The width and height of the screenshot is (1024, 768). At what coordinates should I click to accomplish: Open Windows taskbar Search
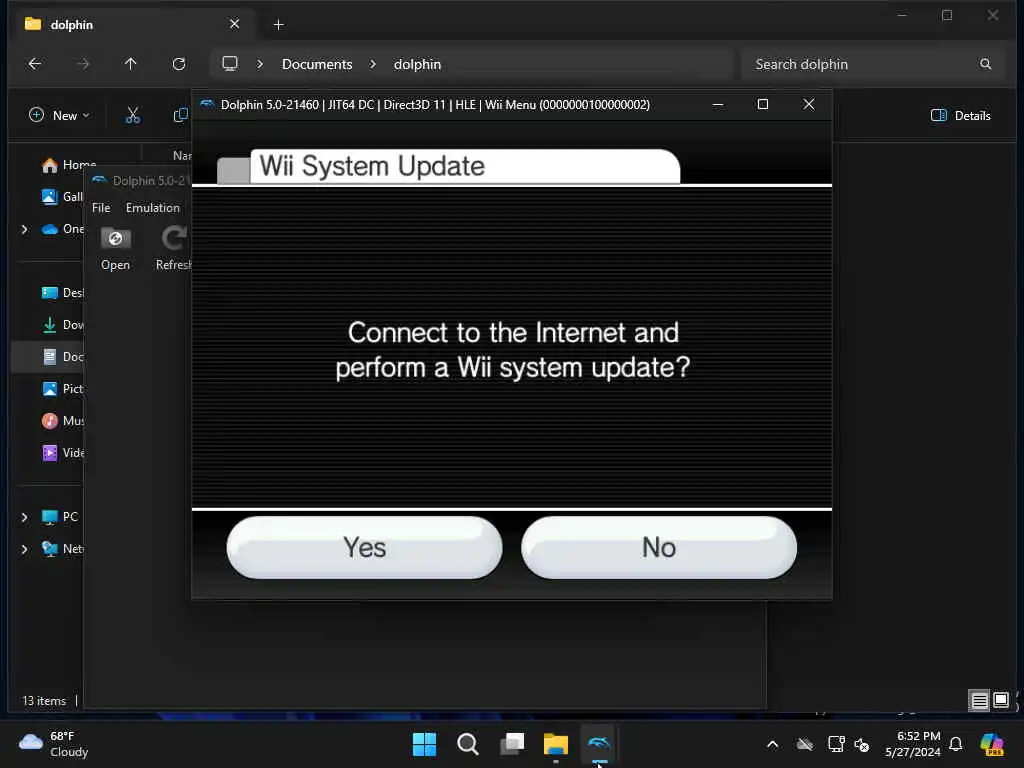pyautogui.click(x=468, y=744)
